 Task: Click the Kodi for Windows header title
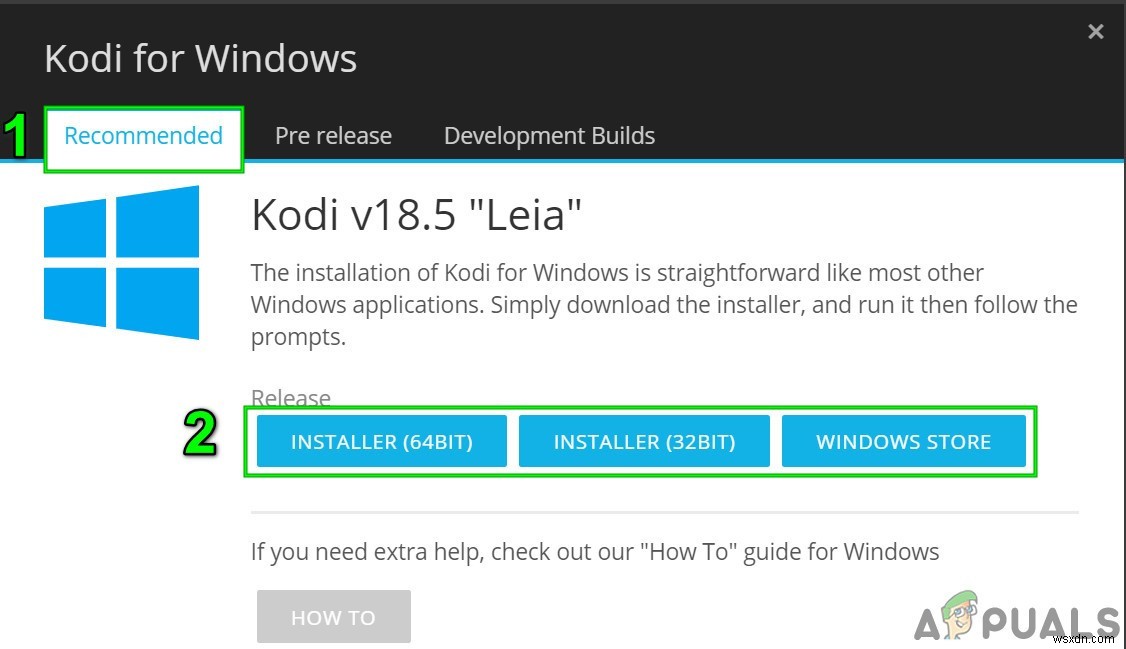[200, 58]
